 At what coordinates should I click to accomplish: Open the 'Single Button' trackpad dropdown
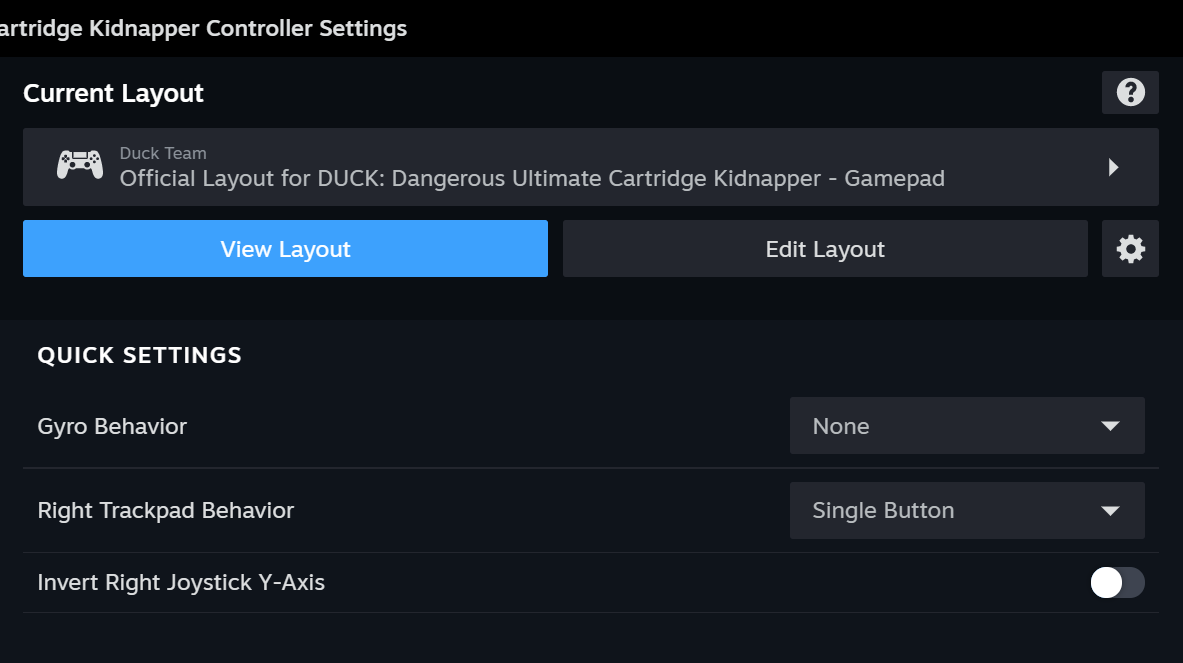(x=966, y=511)
